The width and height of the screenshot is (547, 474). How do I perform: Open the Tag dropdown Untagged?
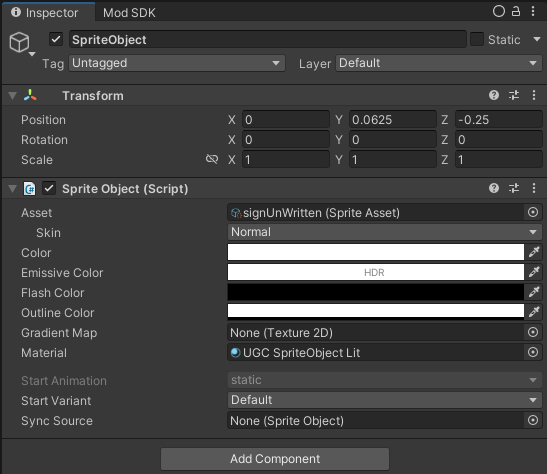coord(177,63)
